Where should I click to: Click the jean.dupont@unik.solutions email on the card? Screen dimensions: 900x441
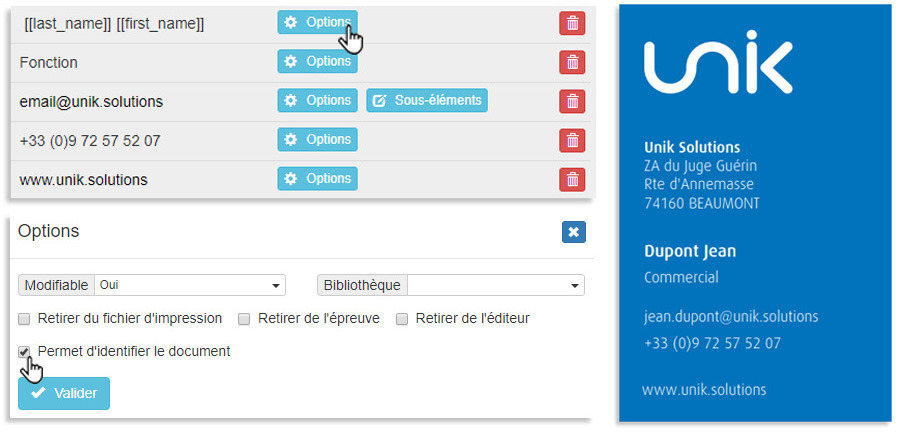731,317
